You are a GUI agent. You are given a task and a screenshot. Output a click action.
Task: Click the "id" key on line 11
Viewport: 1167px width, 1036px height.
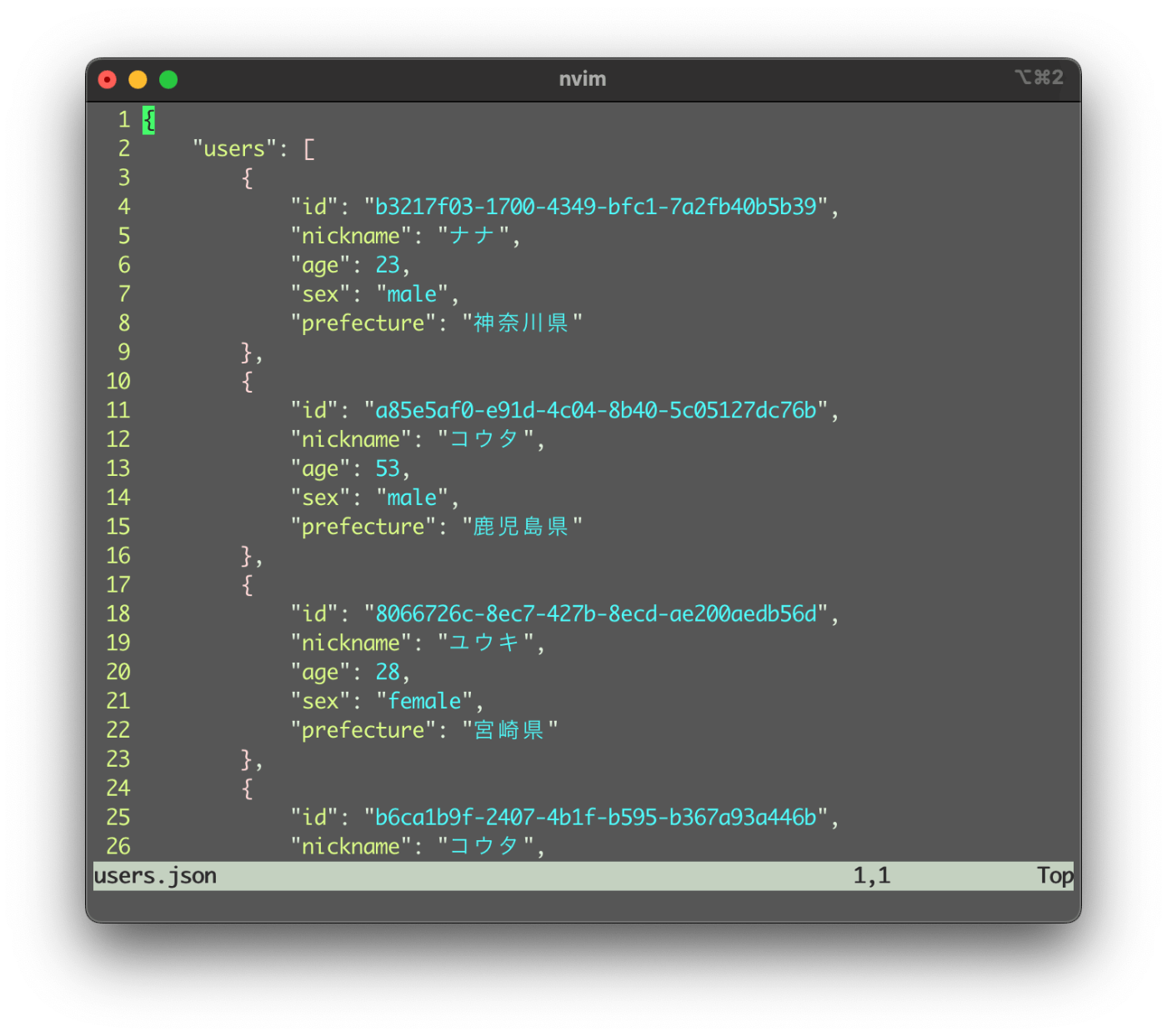pyautogui.click(x=314, y=410)
